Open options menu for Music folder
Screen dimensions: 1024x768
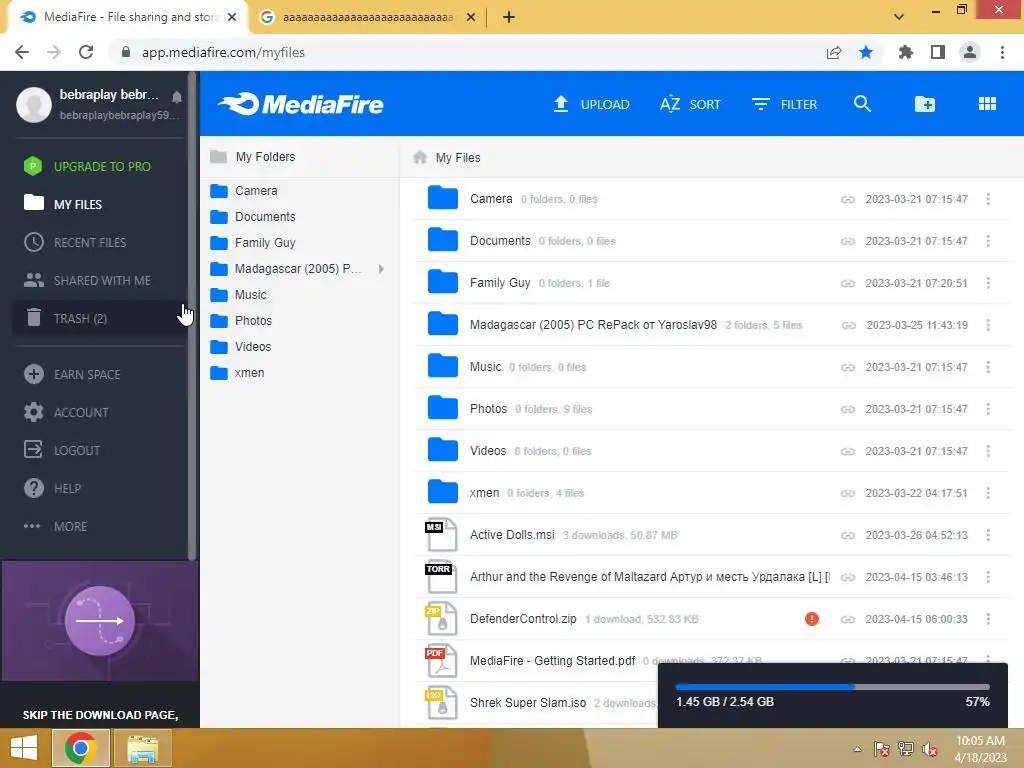(988, 367)
